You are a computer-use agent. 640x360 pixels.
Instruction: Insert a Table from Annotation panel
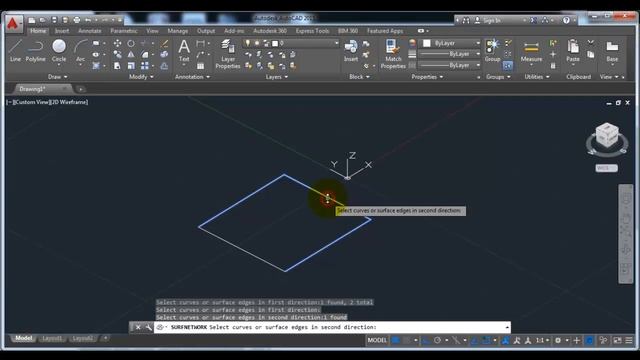pos(200,66)
